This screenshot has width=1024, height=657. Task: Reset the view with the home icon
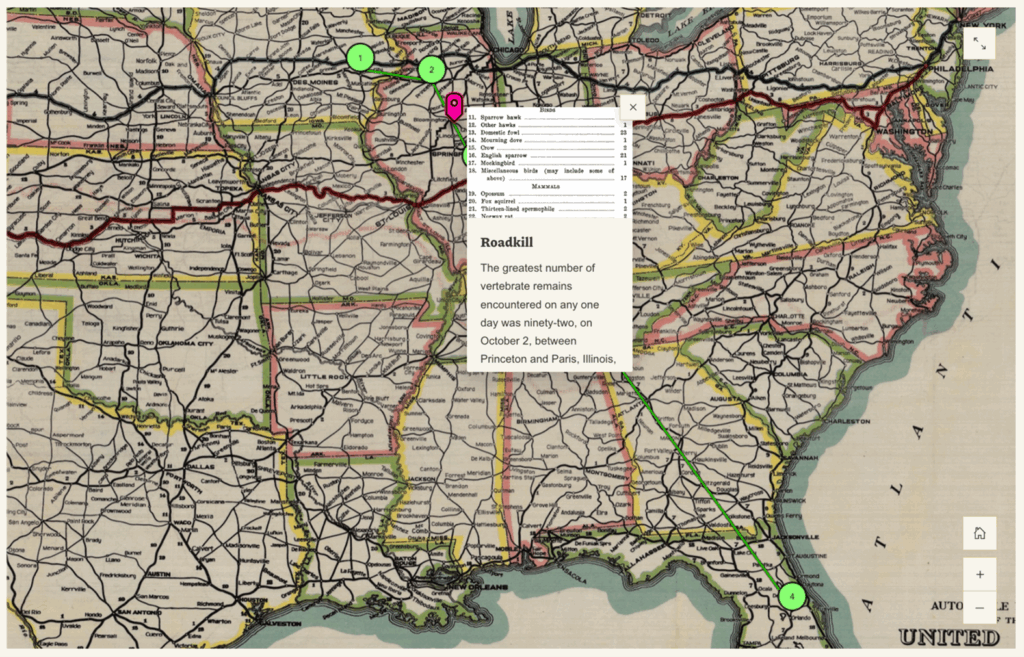[x=979, y=533]
